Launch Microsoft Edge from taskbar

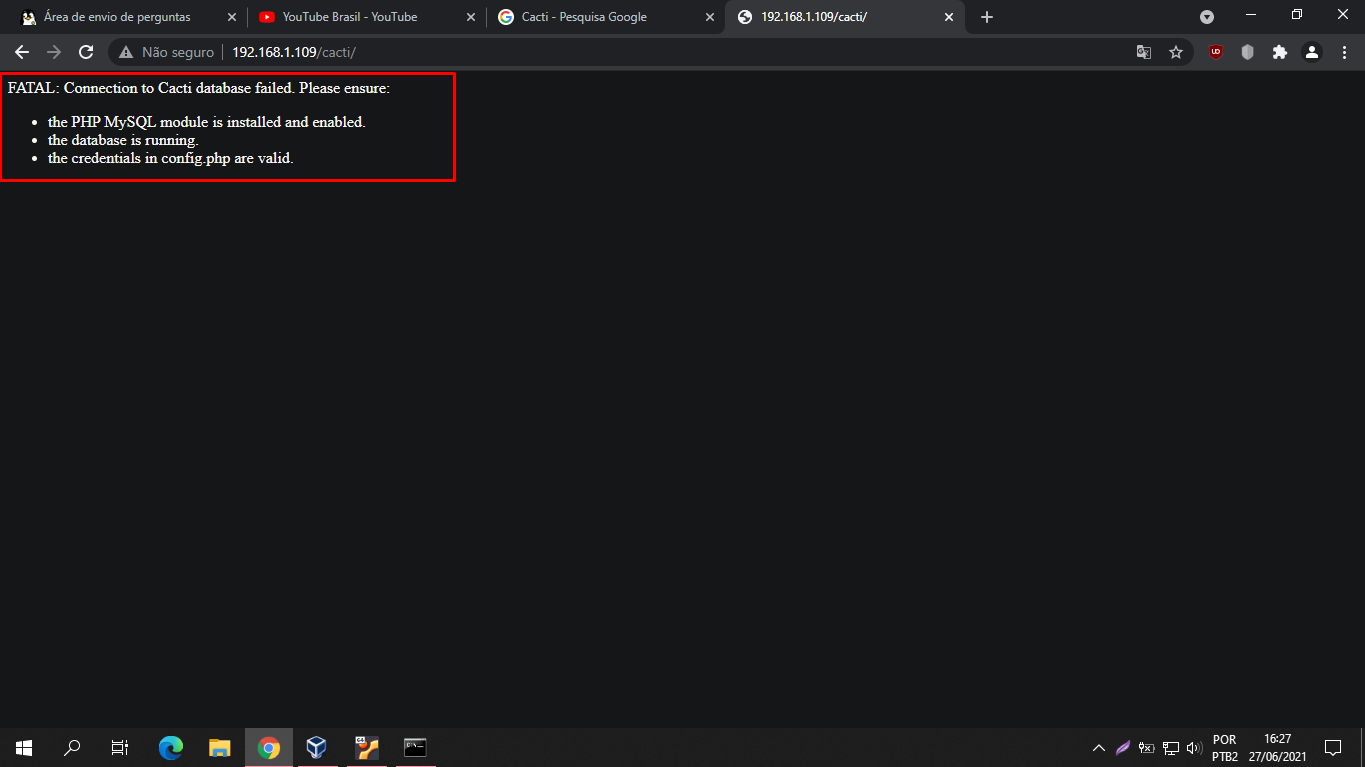point(172,747)
